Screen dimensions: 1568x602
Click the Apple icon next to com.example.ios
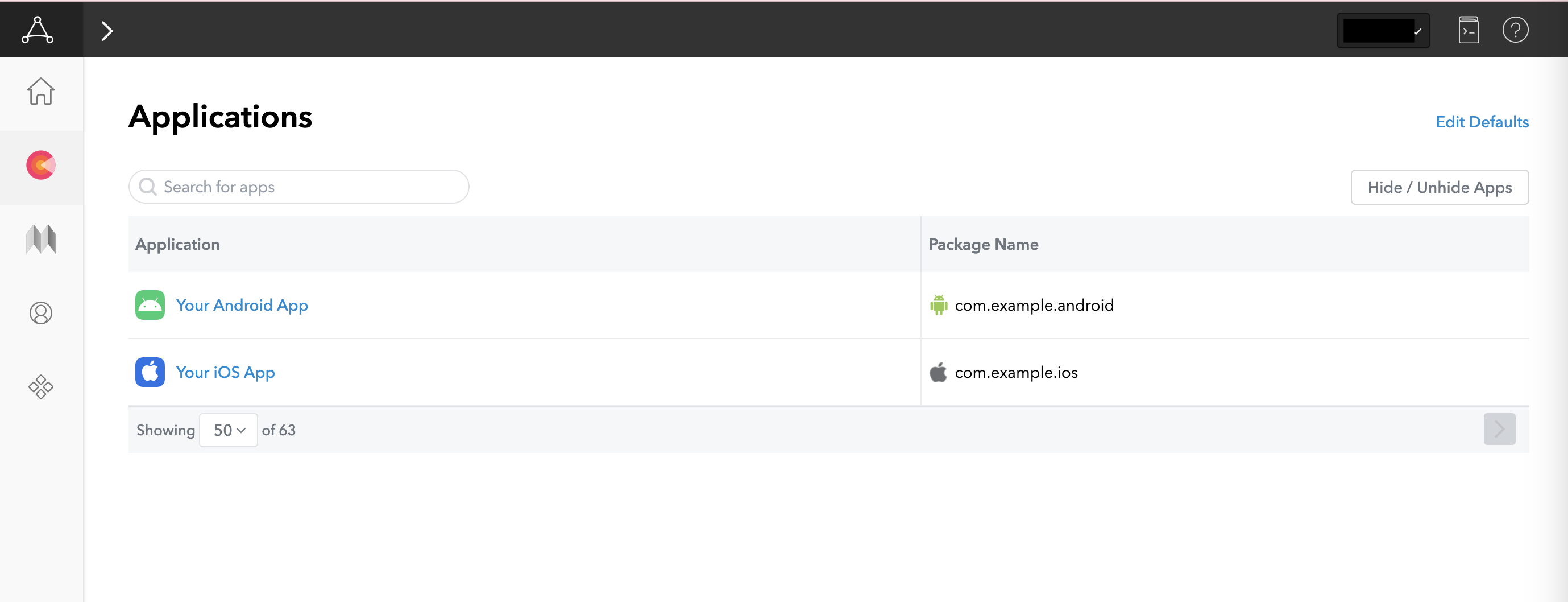pos(938,372)
